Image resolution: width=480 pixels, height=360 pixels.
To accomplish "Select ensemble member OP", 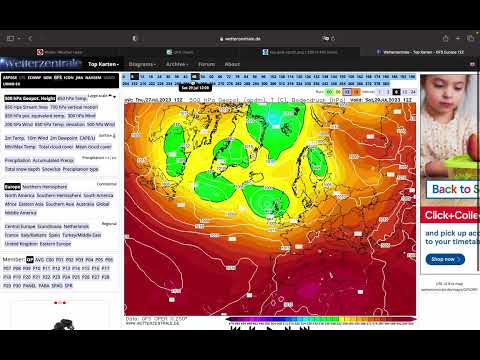I will [30, 259].
